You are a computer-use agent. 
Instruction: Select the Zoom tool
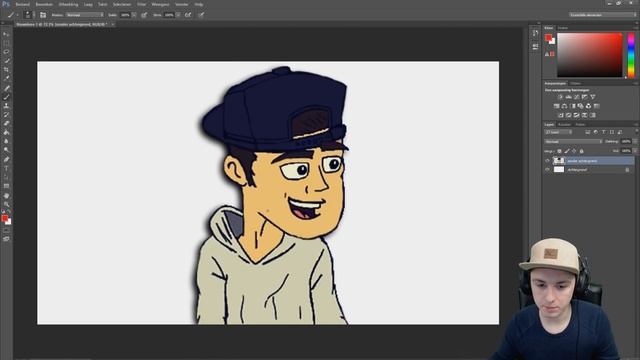coord(6,204)
